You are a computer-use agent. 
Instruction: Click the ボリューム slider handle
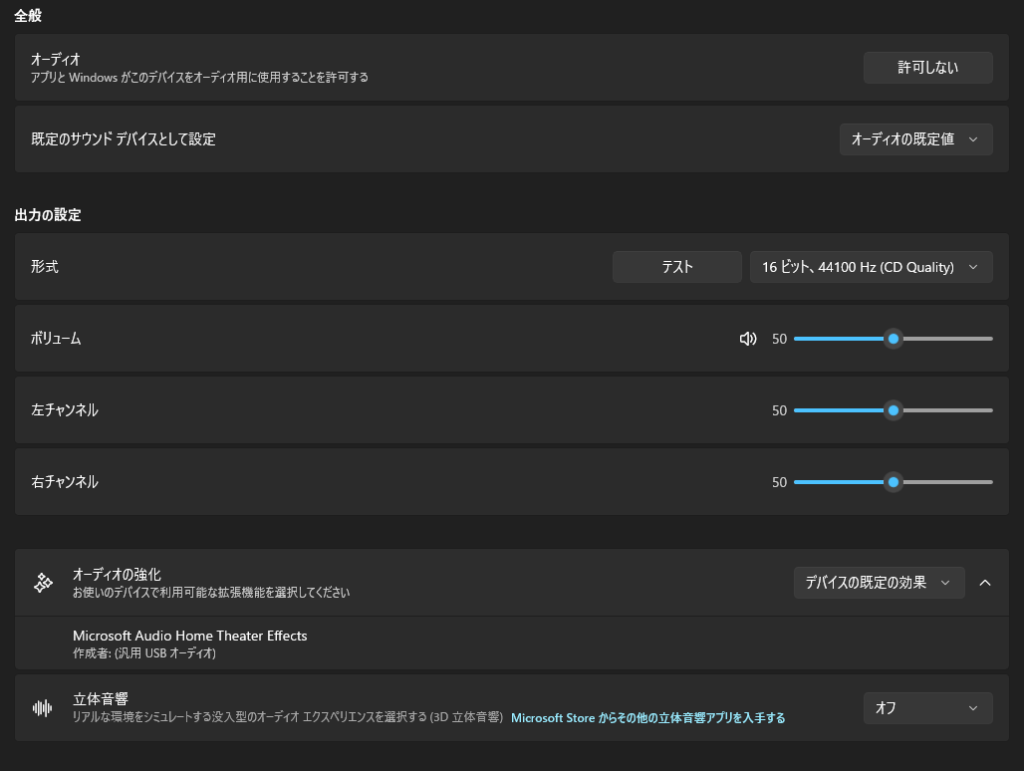click(893, 339)
